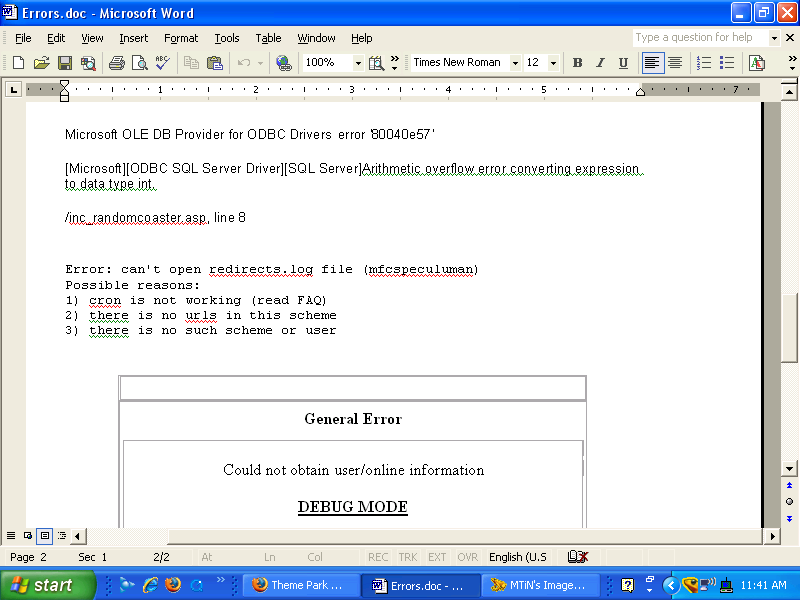Run Spelling and Grammar check
The image size is (800, 600).
click(163, 63)
